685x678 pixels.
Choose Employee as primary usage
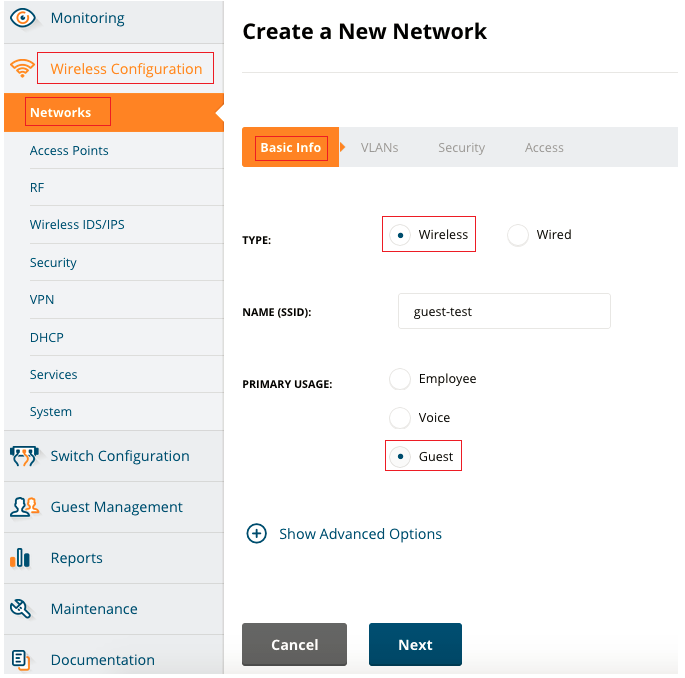400,379
